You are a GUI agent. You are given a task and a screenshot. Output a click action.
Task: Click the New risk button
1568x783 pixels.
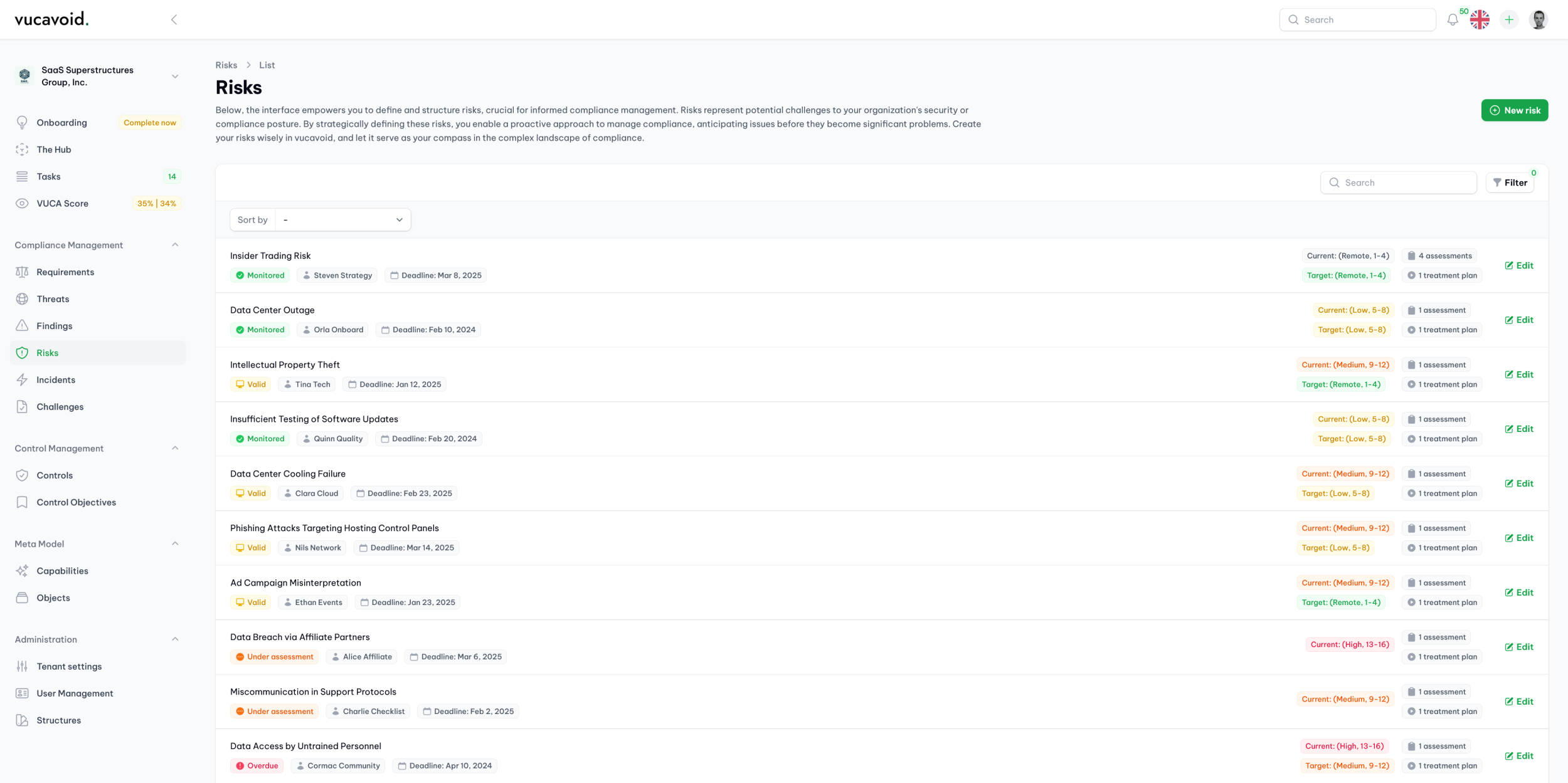click(1515, 110)
